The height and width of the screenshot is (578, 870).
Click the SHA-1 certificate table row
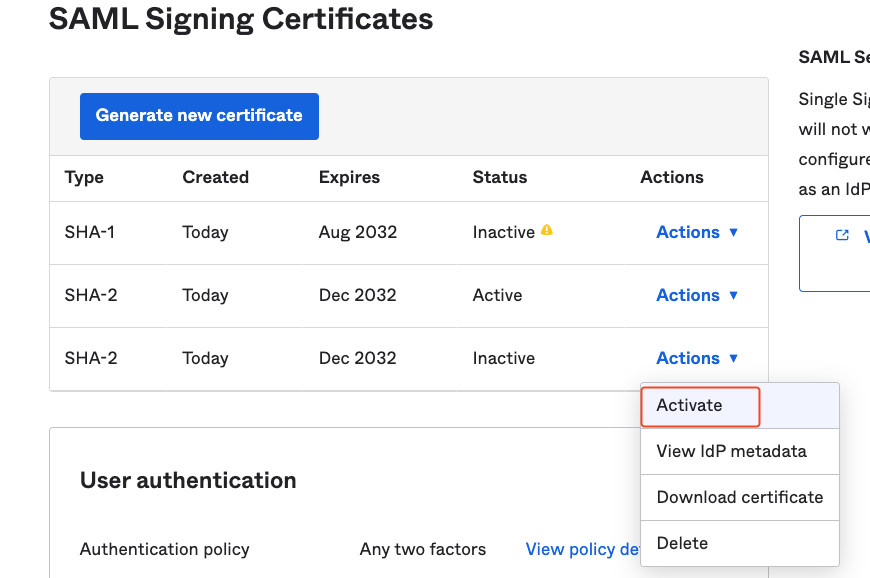pos(300,232)
